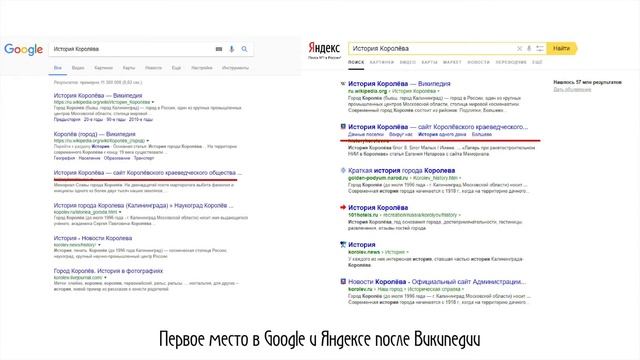This screenshot has width=640, height=360.
Task: Switch to Yandex 'КАРТИНКИ' tab
Action: (382, 62)
